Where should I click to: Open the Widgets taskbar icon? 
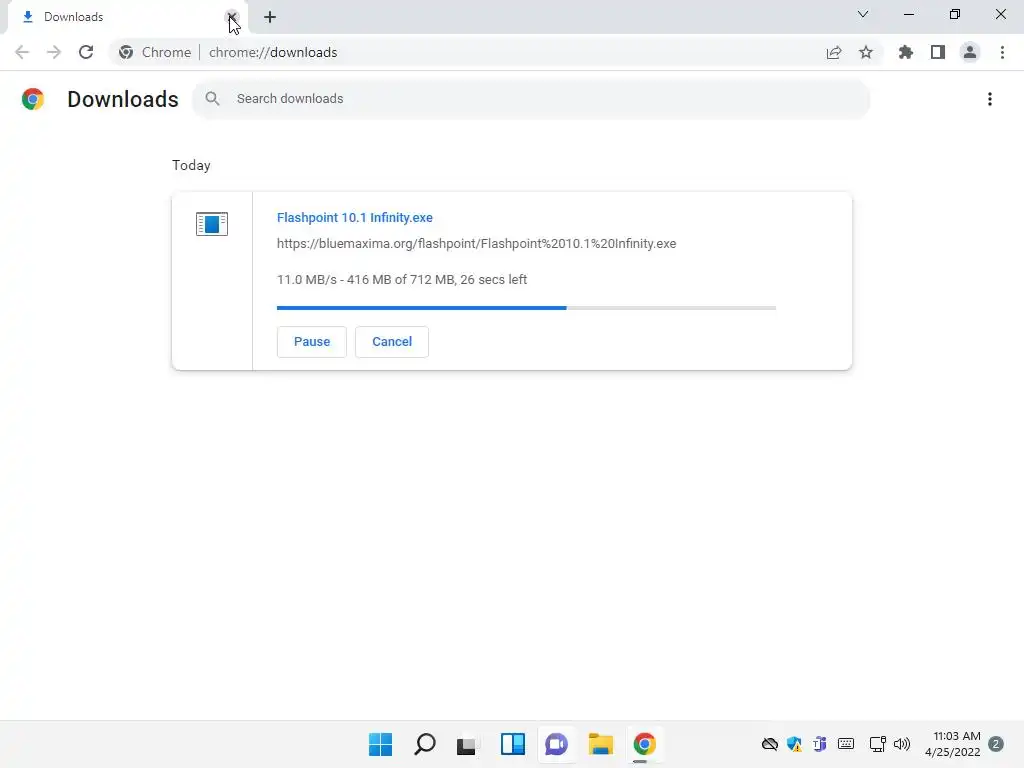513,744
